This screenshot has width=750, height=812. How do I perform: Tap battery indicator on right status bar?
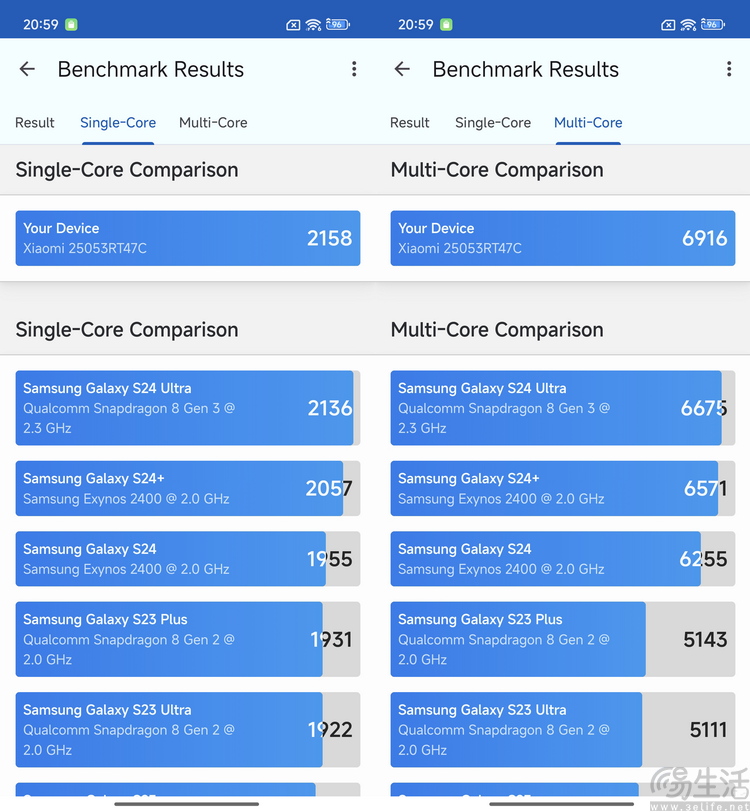[x=713, y=24]
